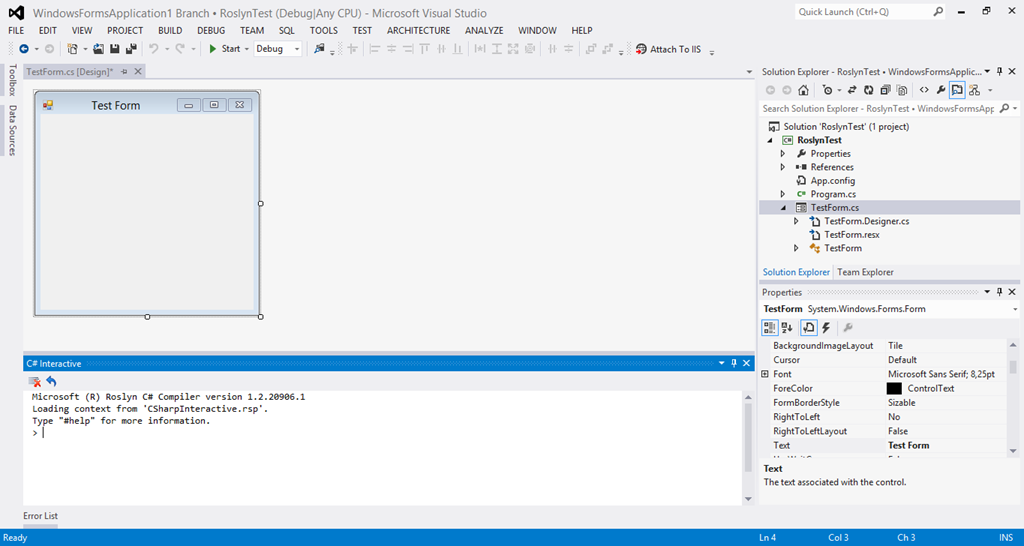Toggle Alphabetical sort in Properties panel

pyautogui.click(x=787, y=327)
